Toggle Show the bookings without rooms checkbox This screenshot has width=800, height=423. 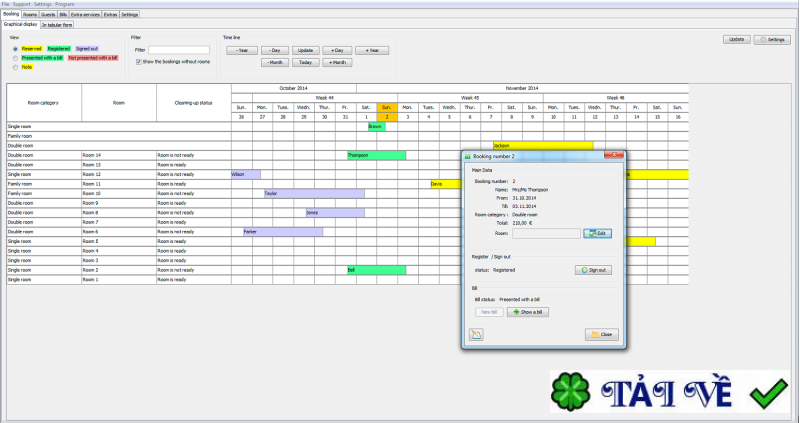coord(139,61)
